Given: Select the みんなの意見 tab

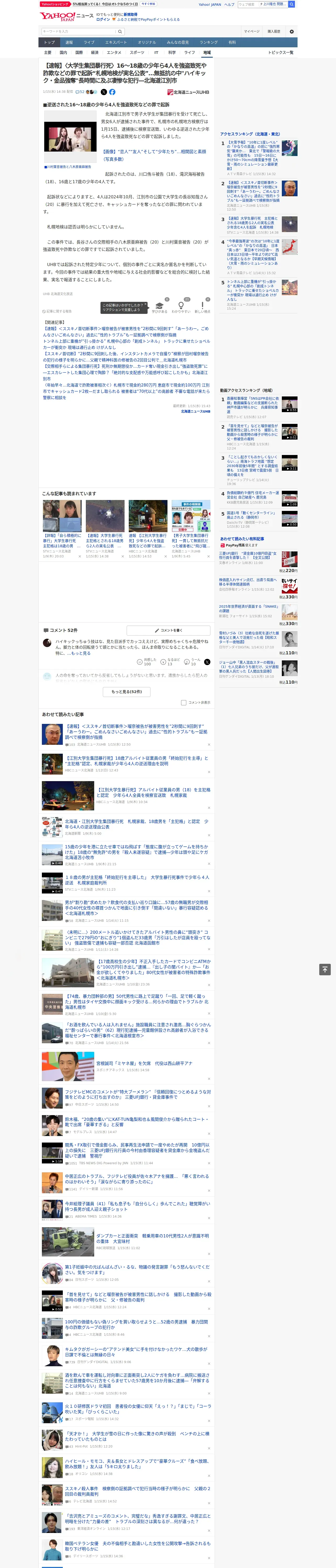Looking at the screenshot, I should coord(178,42).
